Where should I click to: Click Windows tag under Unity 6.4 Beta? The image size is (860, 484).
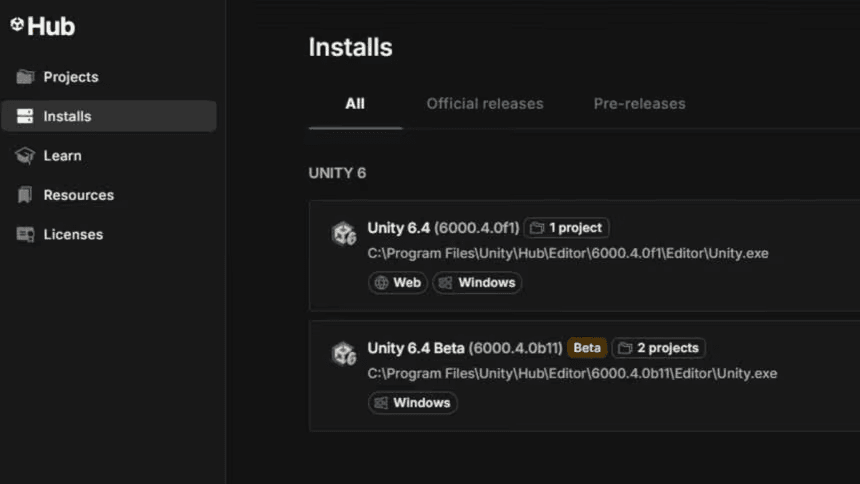tap(412, 403)
